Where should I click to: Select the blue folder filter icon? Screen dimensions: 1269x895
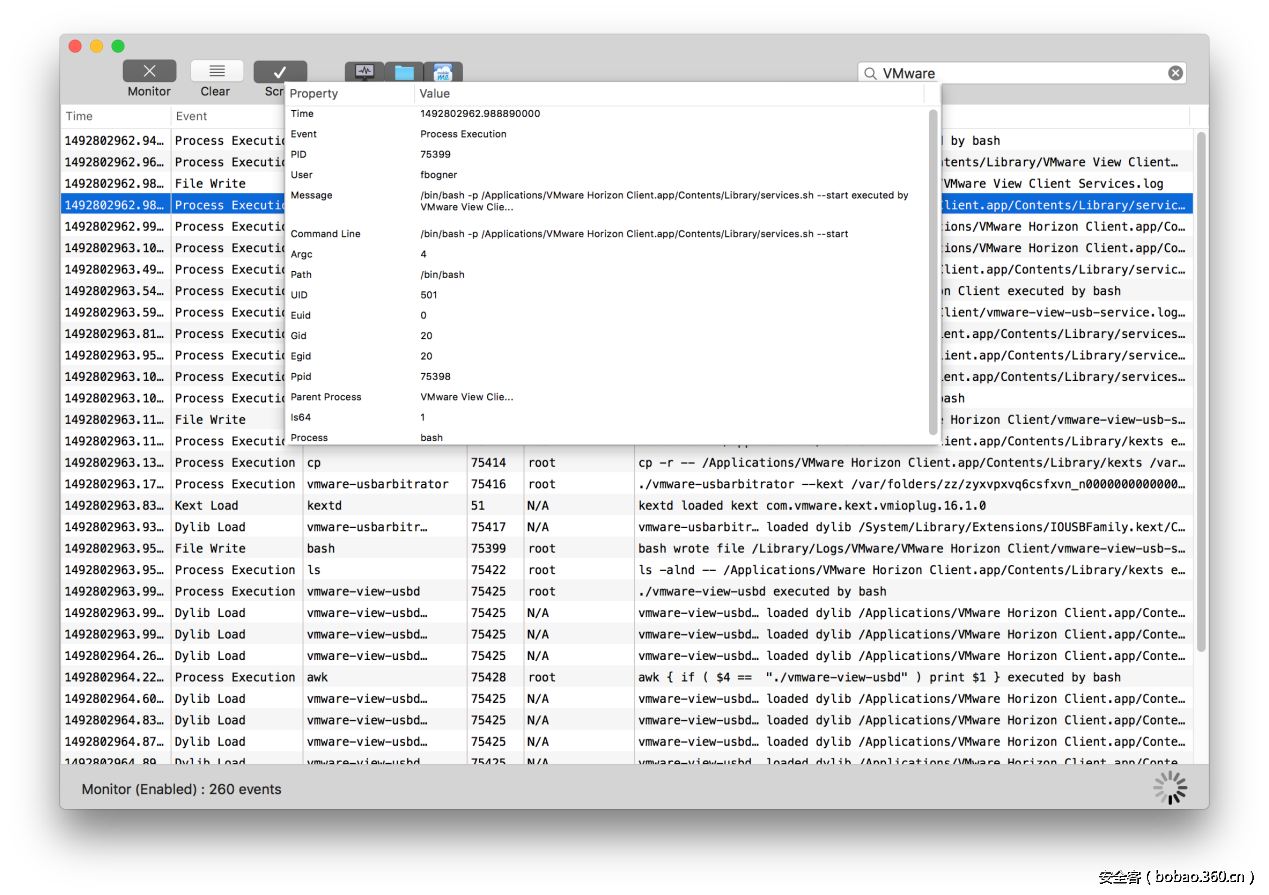tap(404, 72)
